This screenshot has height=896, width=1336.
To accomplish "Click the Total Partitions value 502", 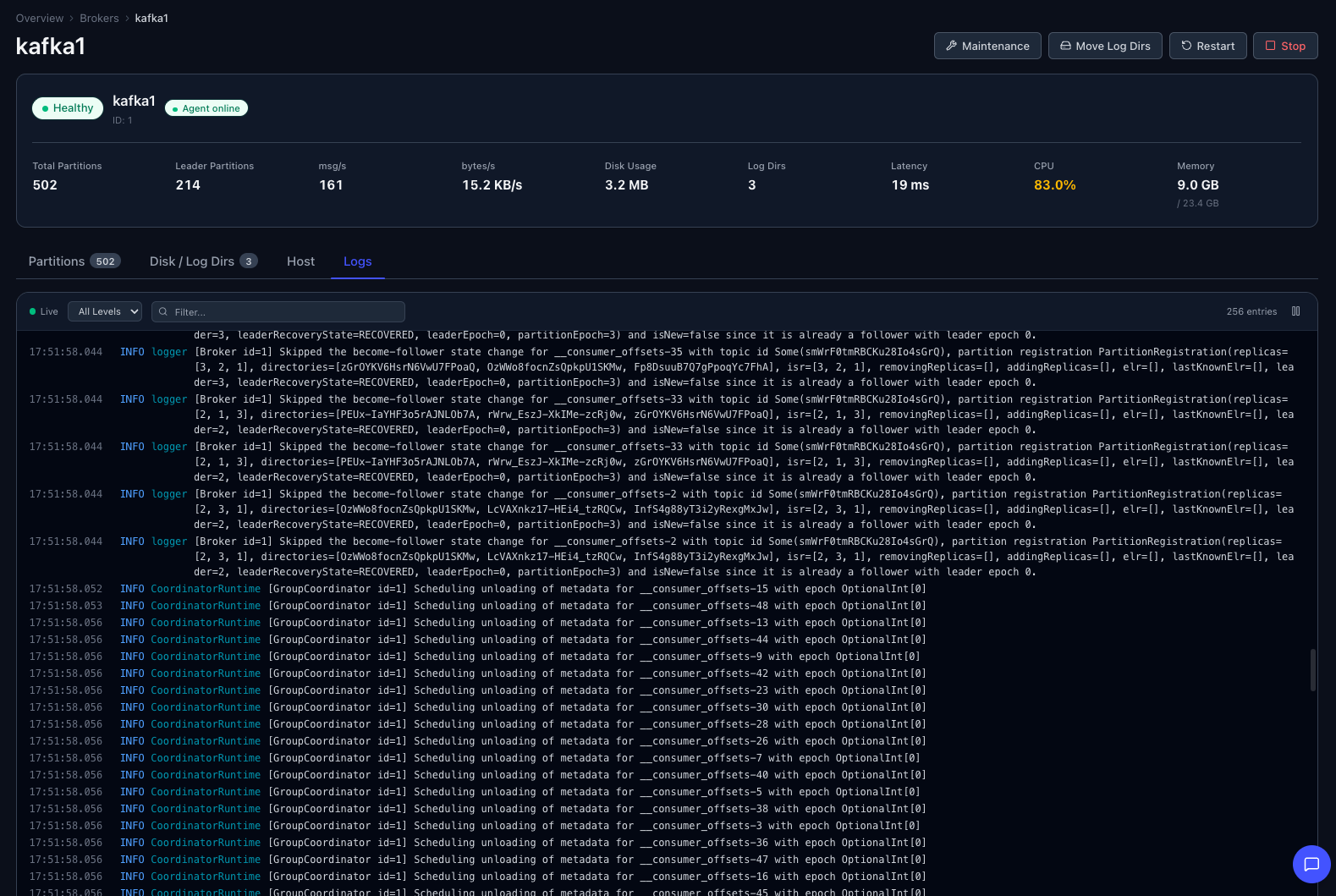I will pos(45,184).
